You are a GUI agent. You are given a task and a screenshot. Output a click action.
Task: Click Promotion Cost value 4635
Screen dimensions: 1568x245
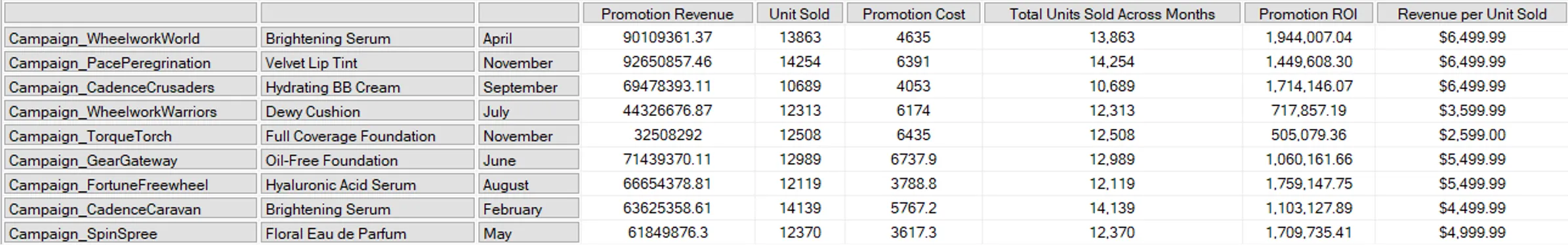pos(913,37)
